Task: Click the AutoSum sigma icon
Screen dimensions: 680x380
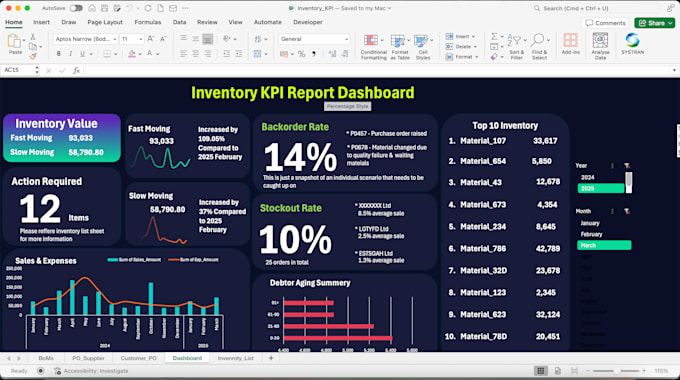Action: 494,36
